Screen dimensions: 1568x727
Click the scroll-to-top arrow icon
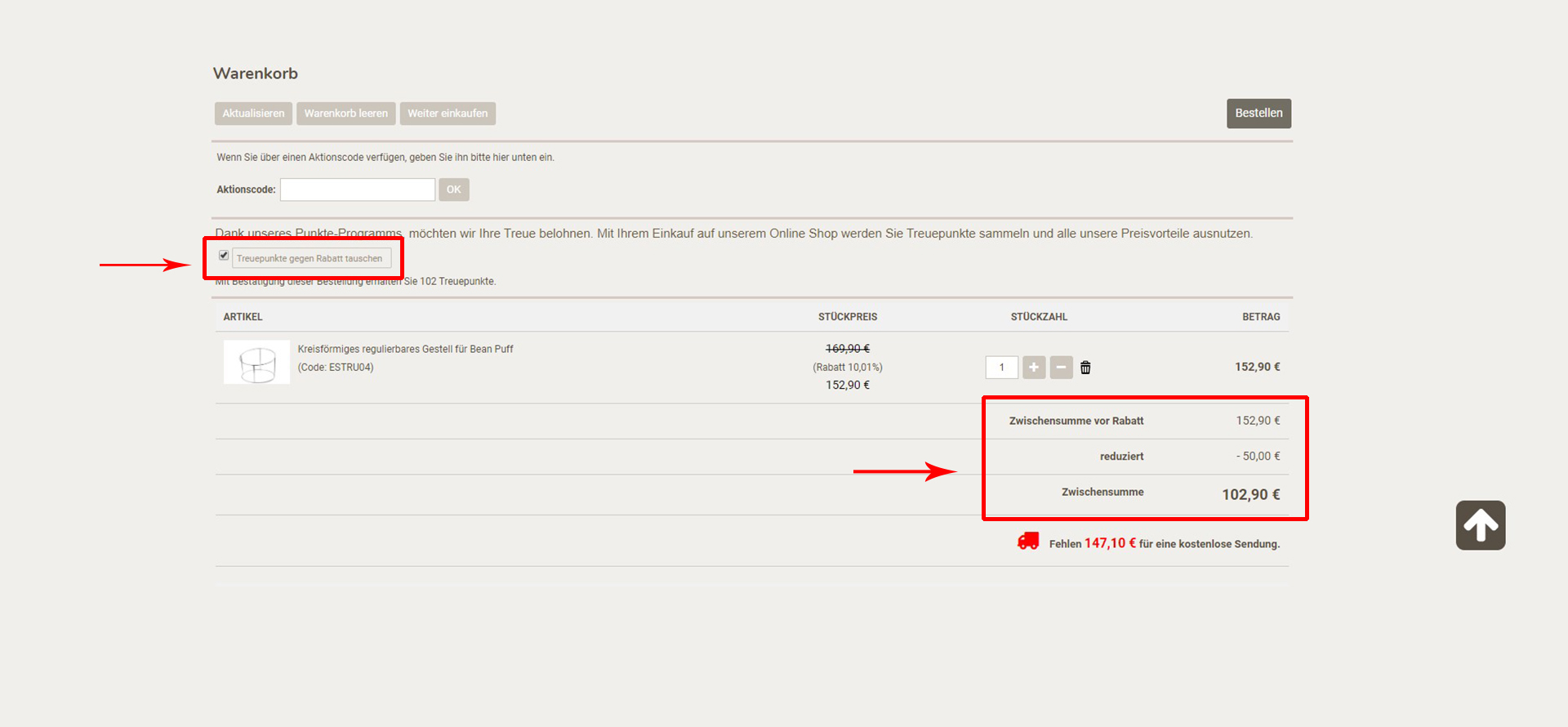1480,525
